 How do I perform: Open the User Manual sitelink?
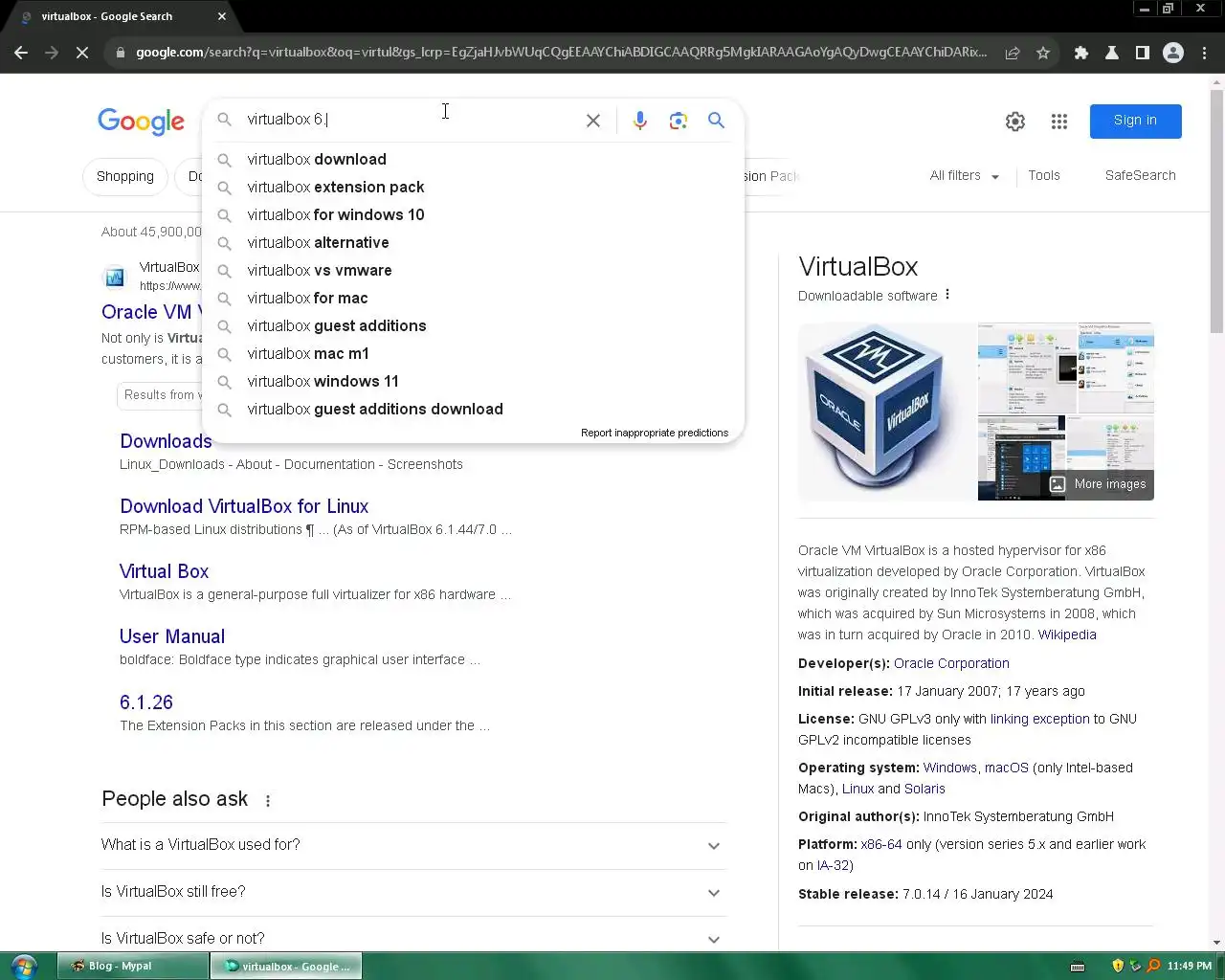click(x=172, y=636)
